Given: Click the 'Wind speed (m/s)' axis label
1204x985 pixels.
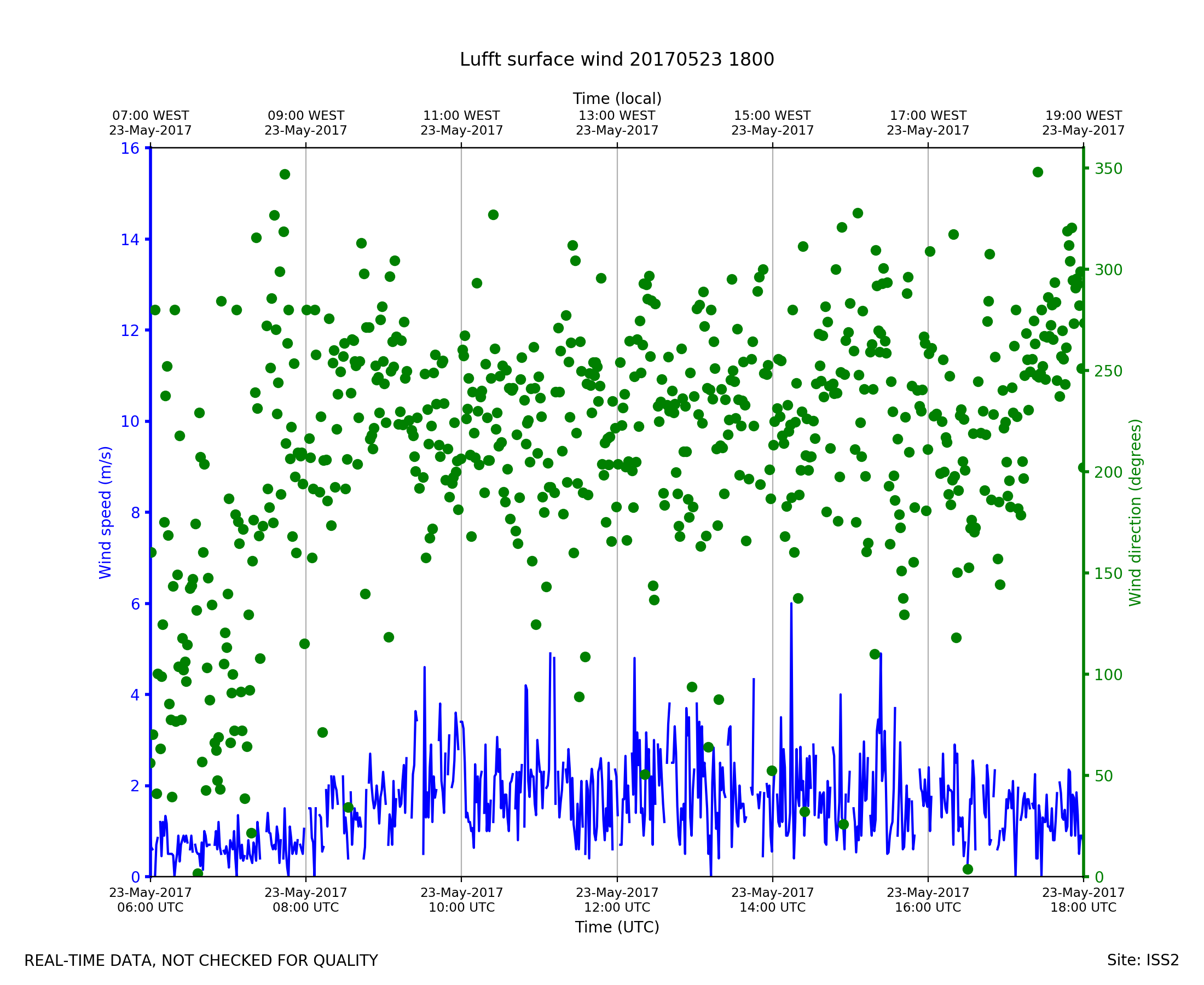Looking at the screenshot, I should [x=106, y=512].
